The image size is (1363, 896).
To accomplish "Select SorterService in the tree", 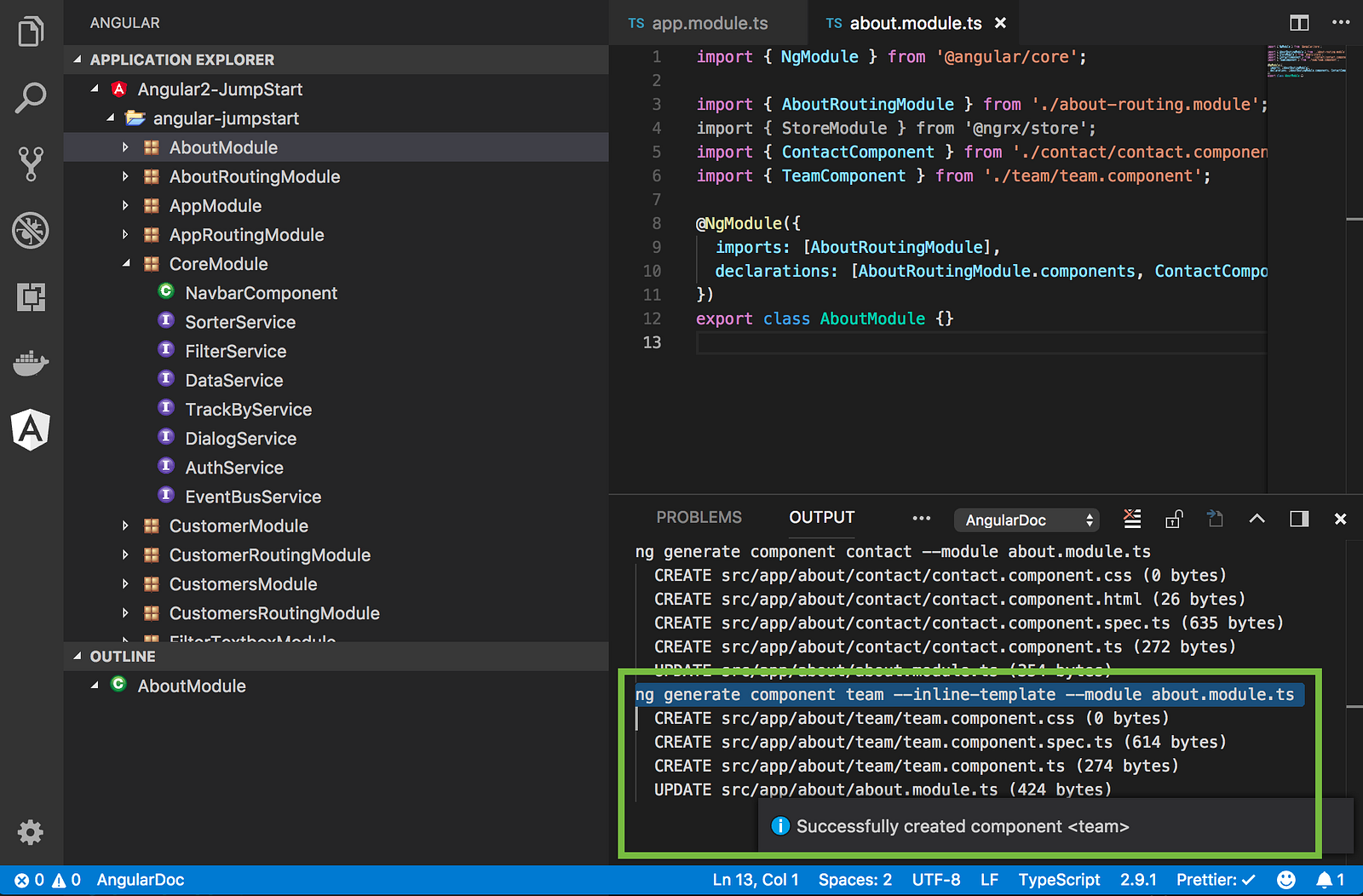I will (336, 322).
